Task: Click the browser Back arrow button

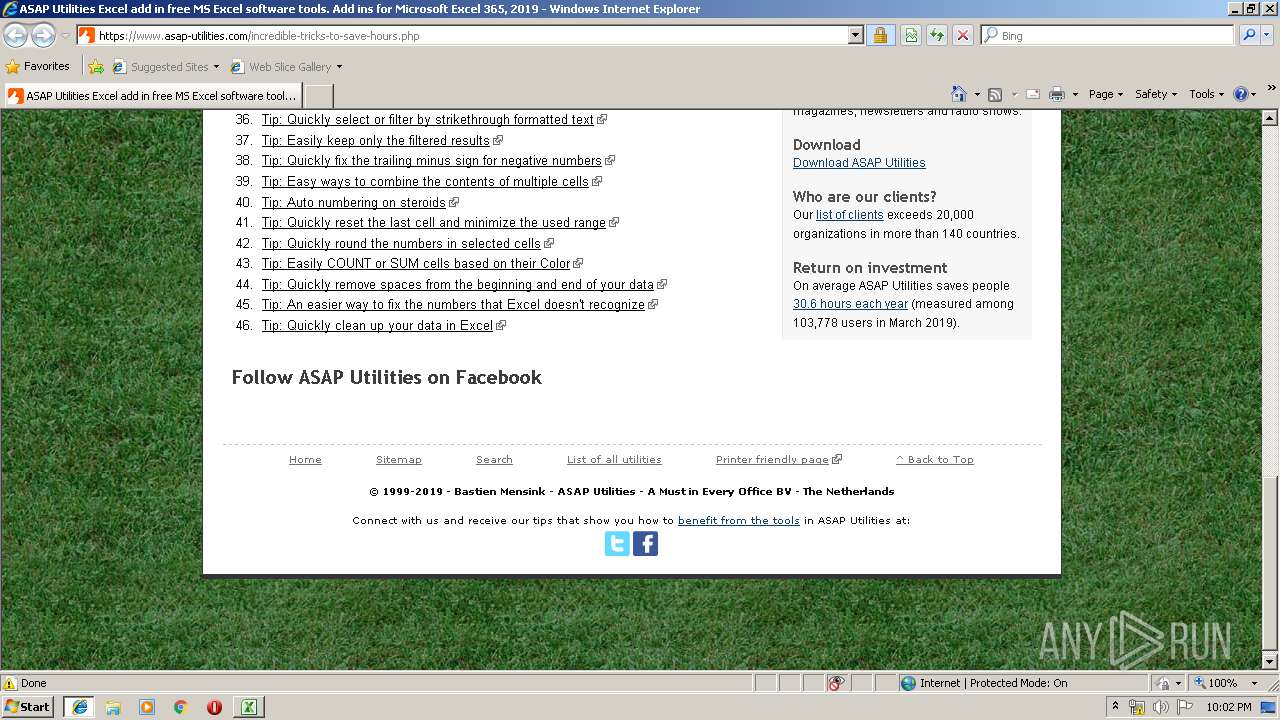Action: click(x=15, y=36)
